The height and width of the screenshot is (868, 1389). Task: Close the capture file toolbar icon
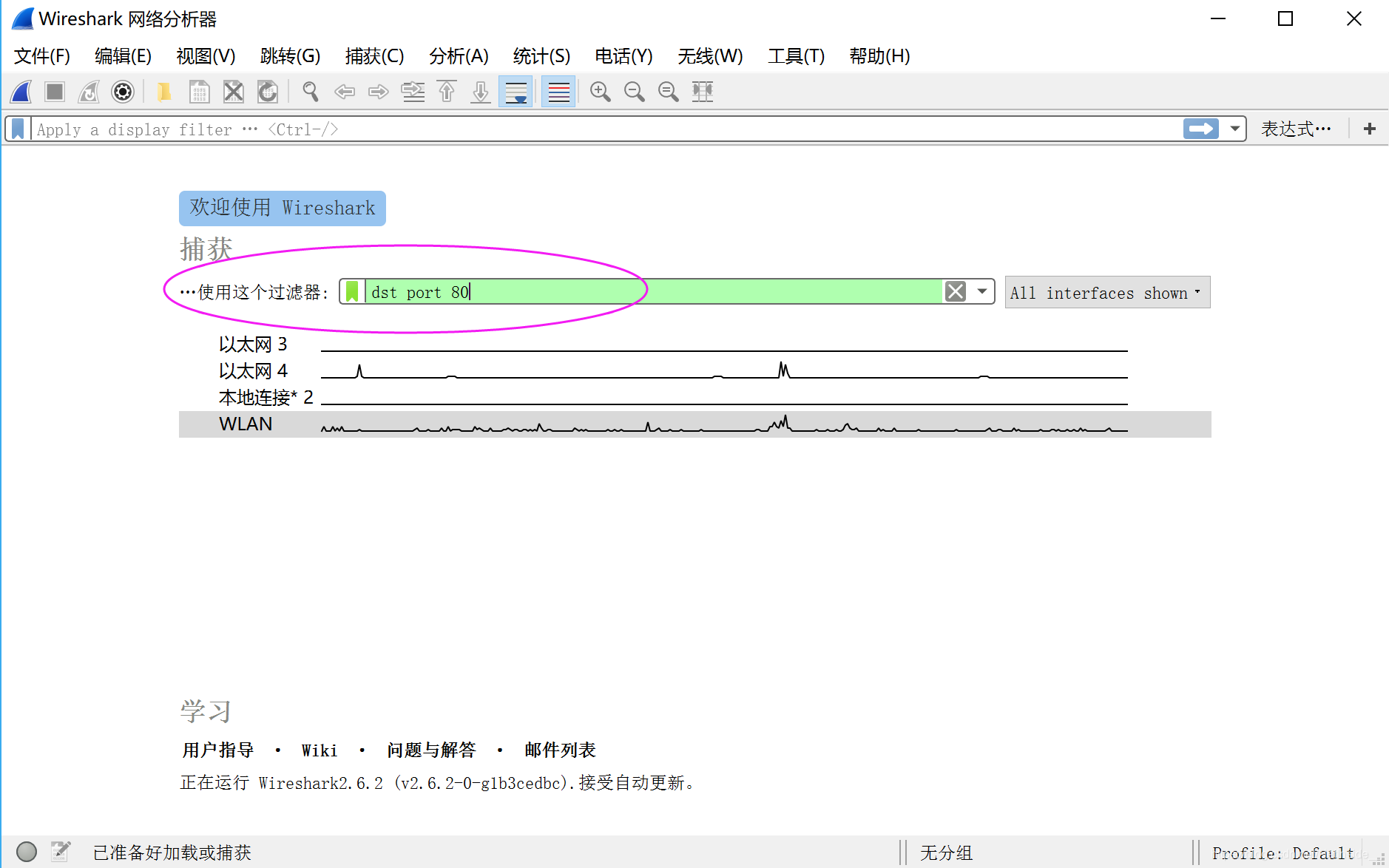tap(233, 92)
